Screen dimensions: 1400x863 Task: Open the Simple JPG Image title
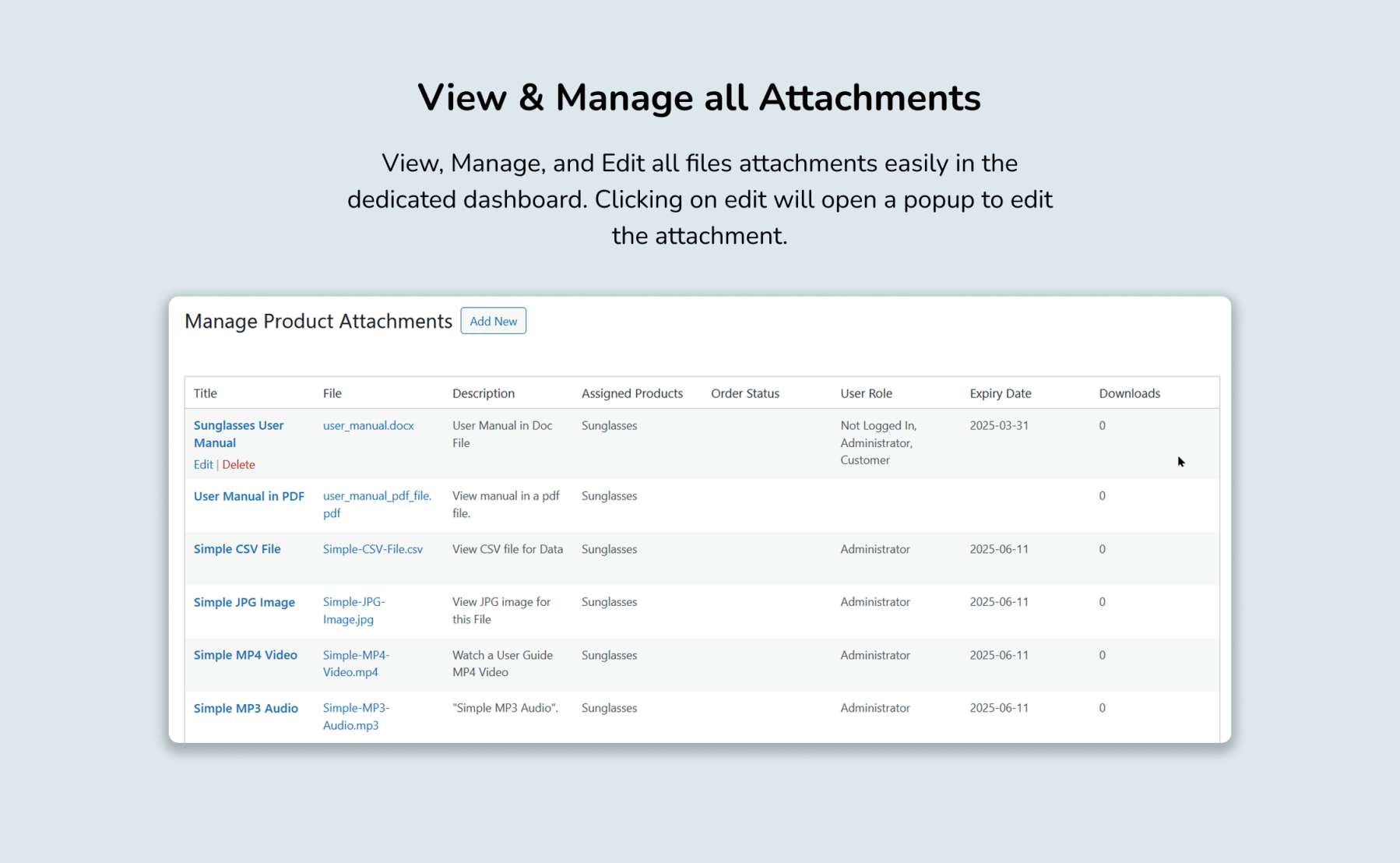point(244,602)
